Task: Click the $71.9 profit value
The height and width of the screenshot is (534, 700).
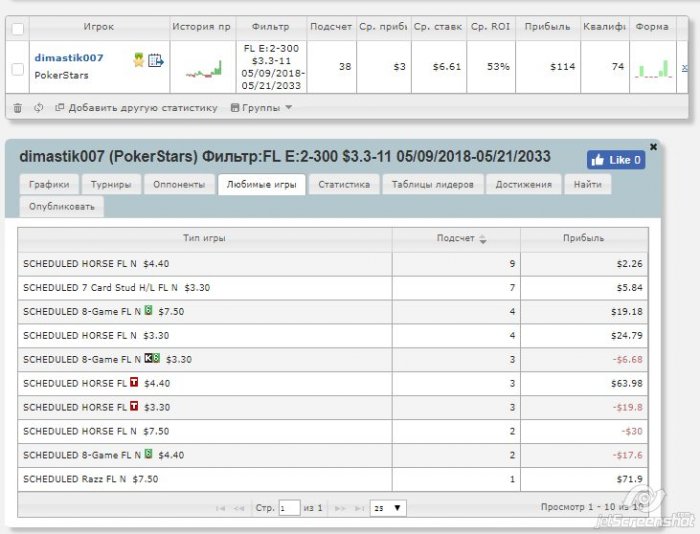Action: [629, 480]
